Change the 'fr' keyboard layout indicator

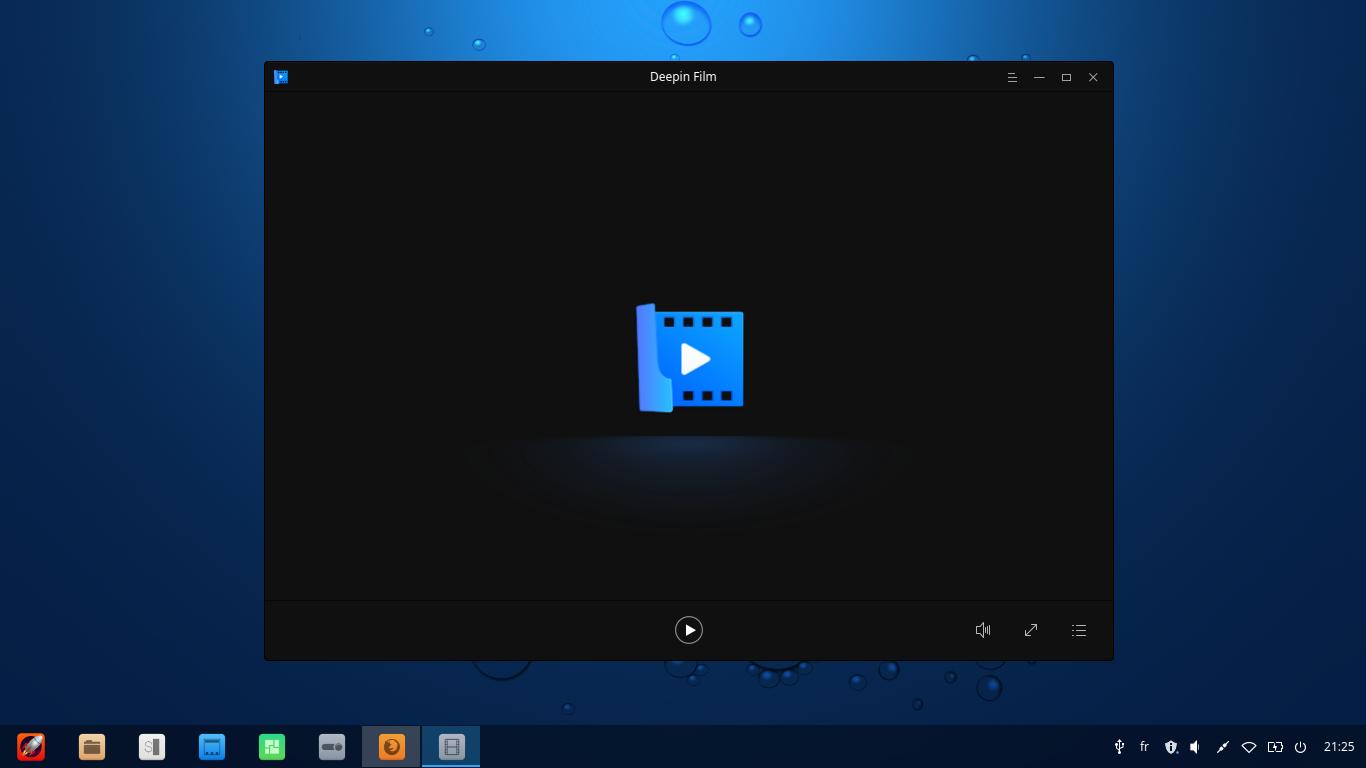[1144, 747]
